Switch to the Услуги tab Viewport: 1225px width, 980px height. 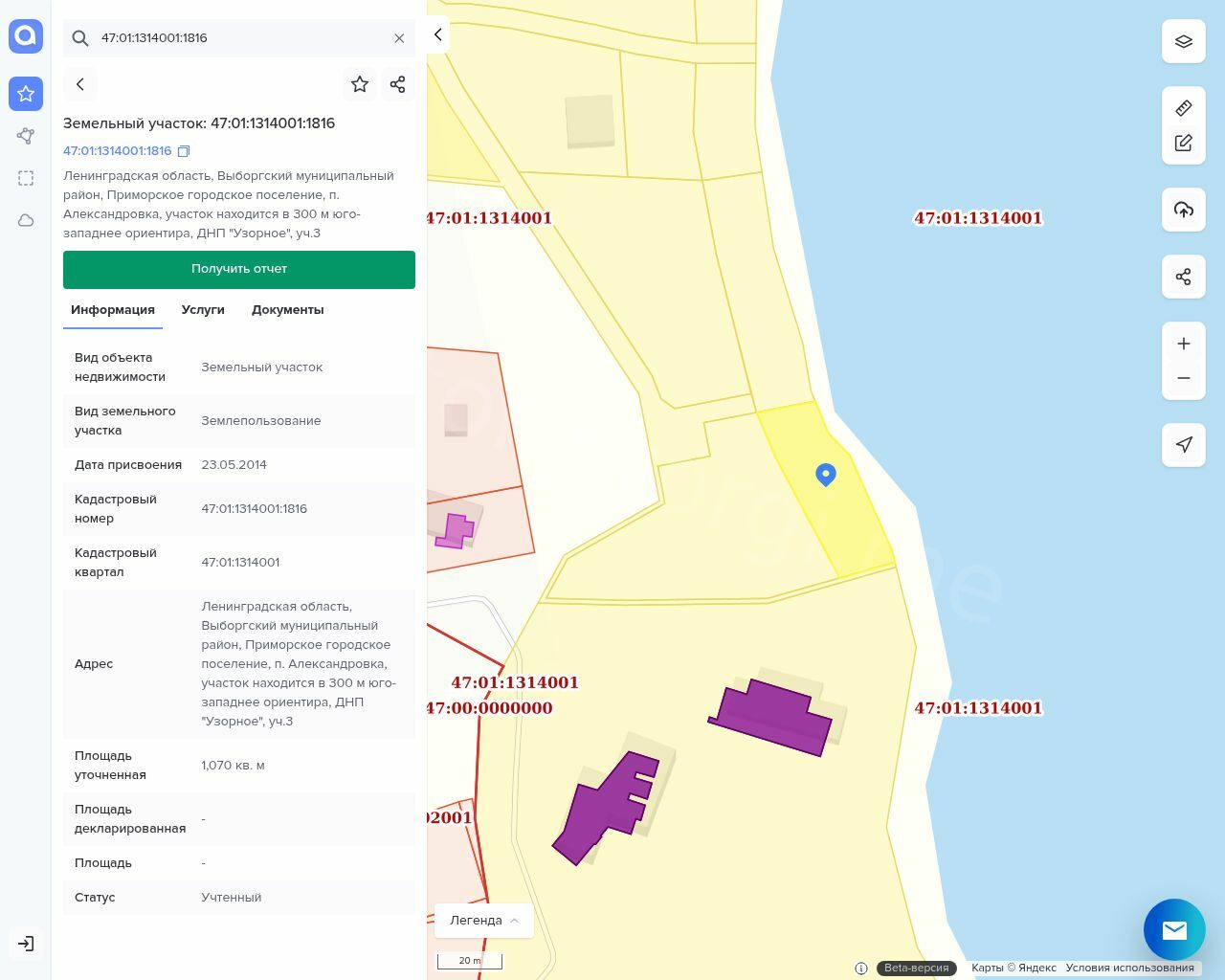coord(203,310)
